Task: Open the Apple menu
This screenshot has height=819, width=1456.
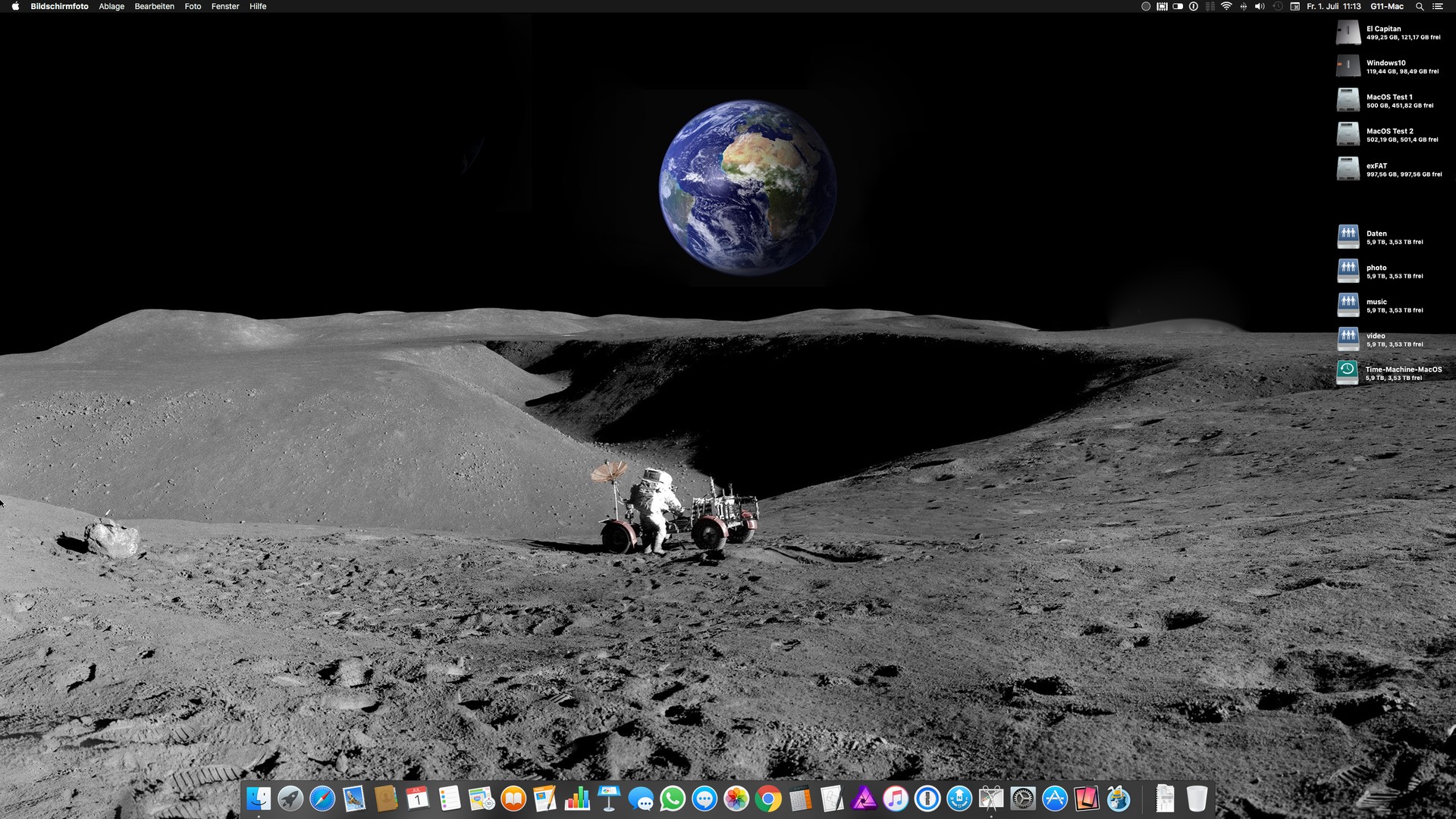Action: (15, 6)
